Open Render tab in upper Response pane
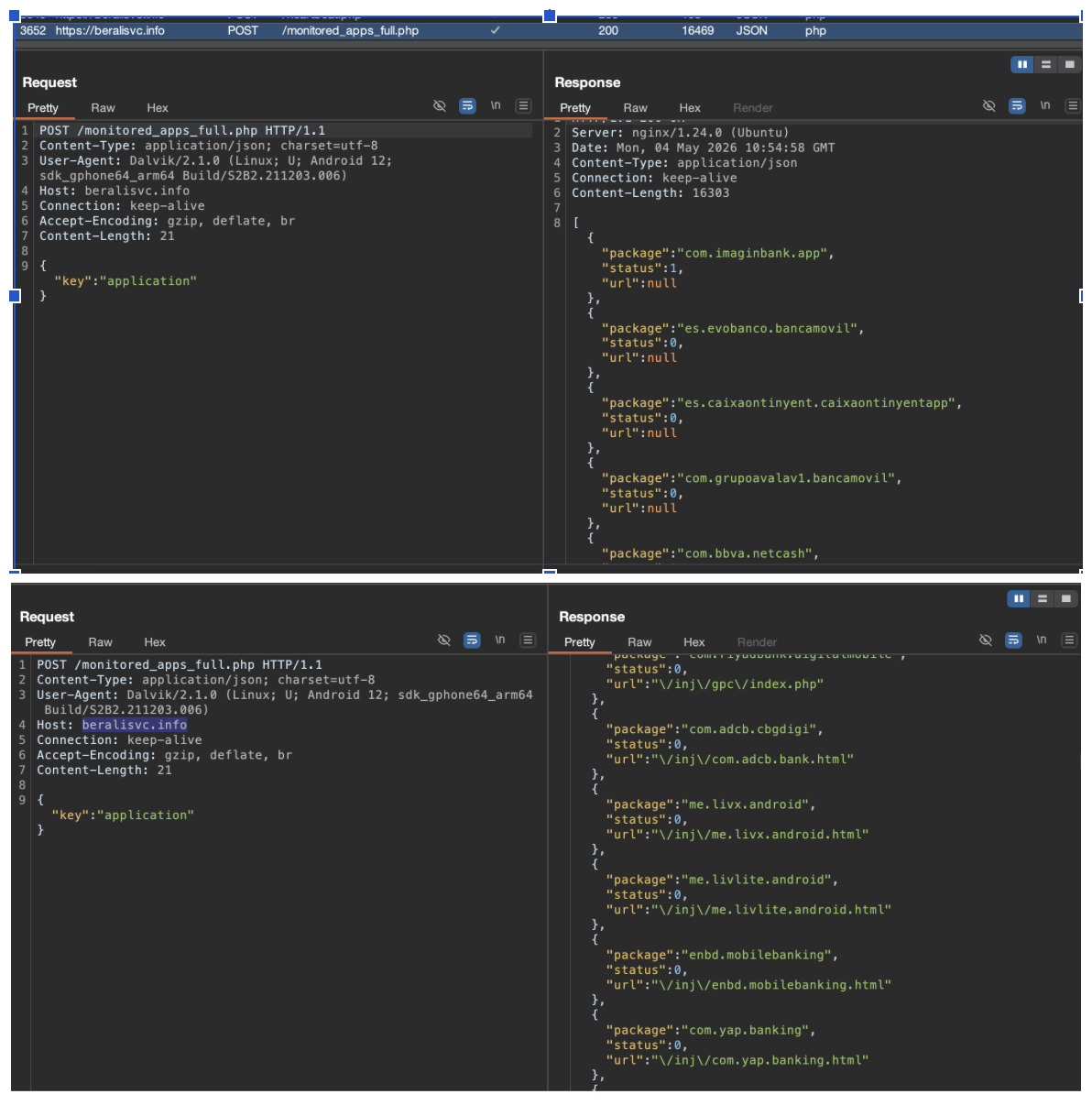 [x=753, y=108]
